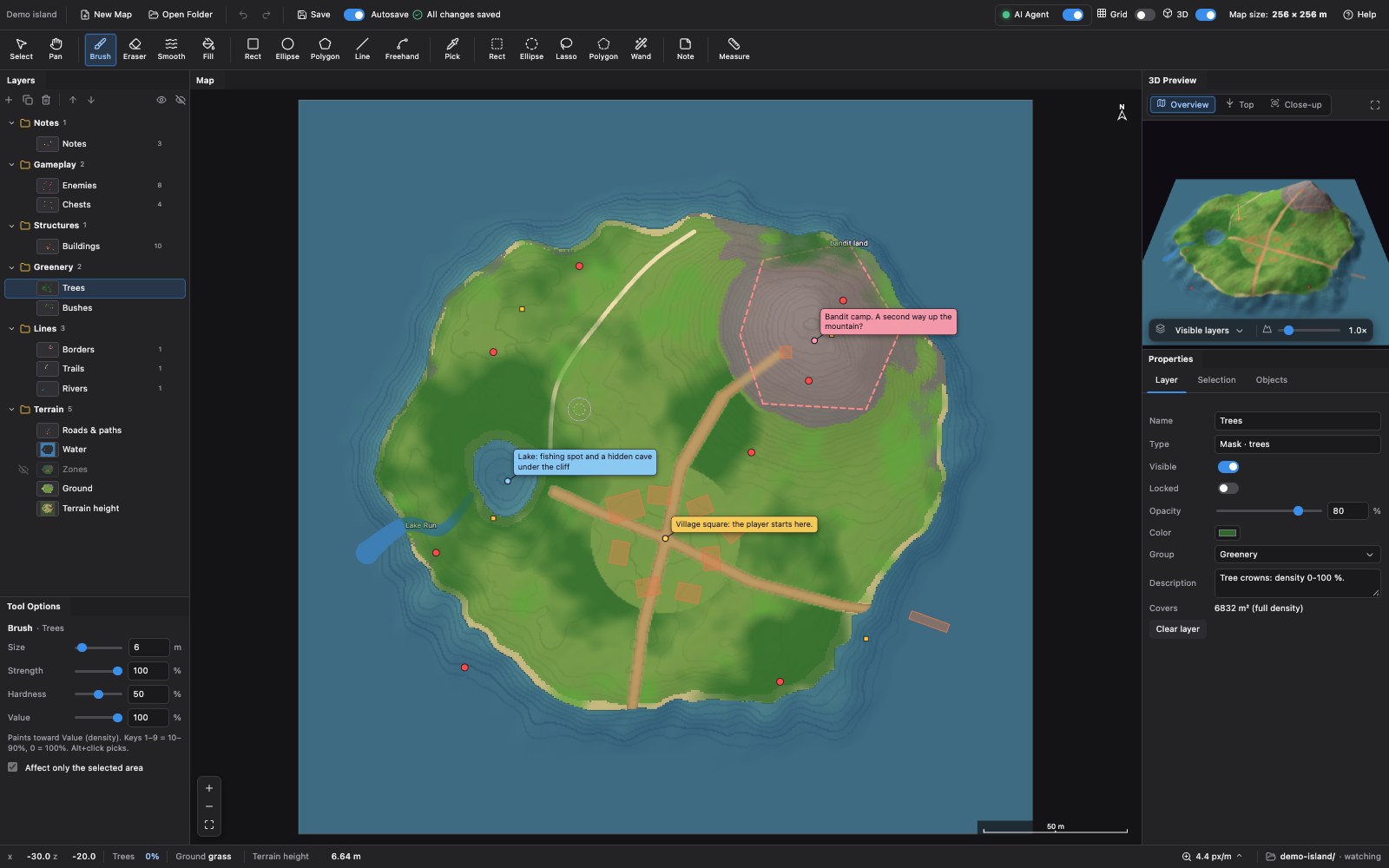Collapse the Structures folder
Viewport: 1389px width, 868px height.
click(x=11, y=226)
